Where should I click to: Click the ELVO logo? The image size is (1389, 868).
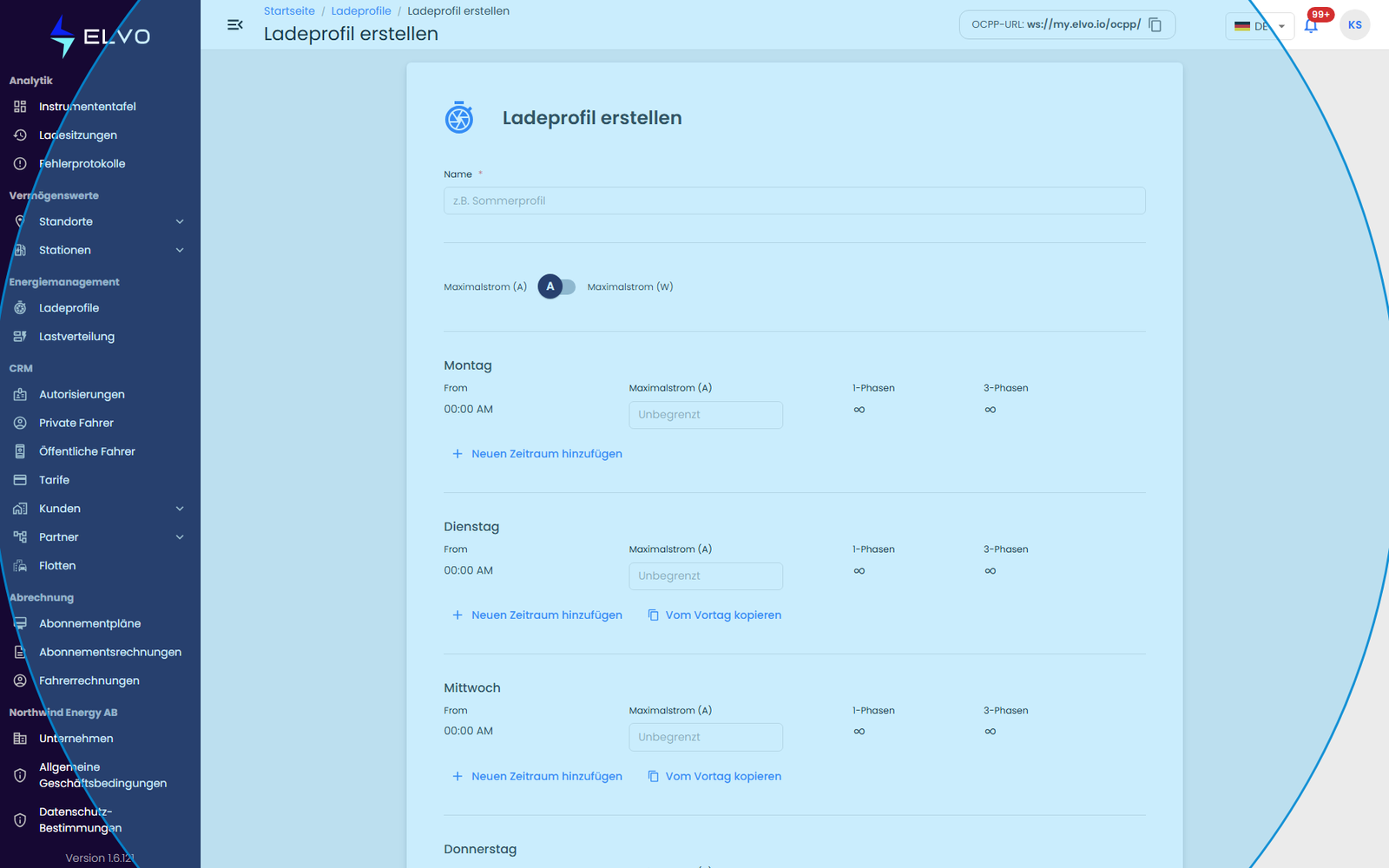pos(100,36)
